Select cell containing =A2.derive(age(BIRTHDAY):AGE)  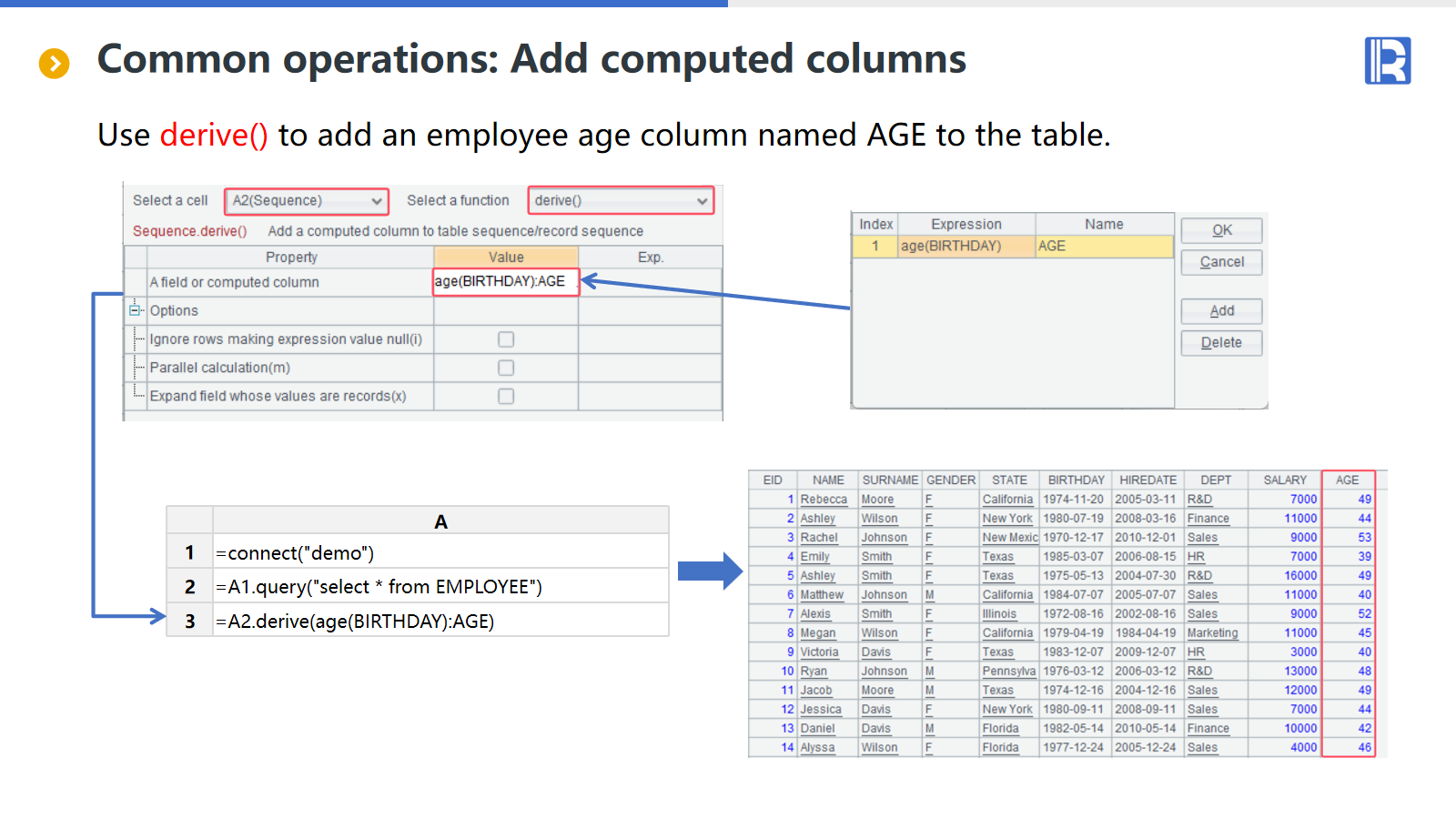(x=440, y=622)
